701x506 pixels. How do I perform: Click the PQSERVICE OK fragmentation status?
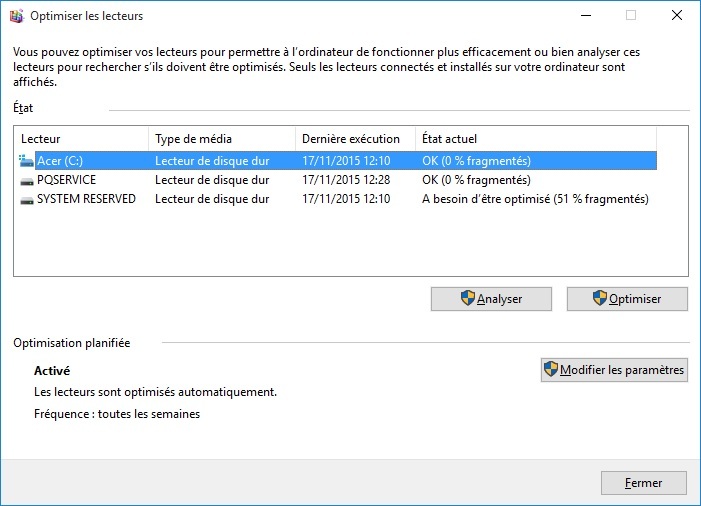tap(476, 180)
